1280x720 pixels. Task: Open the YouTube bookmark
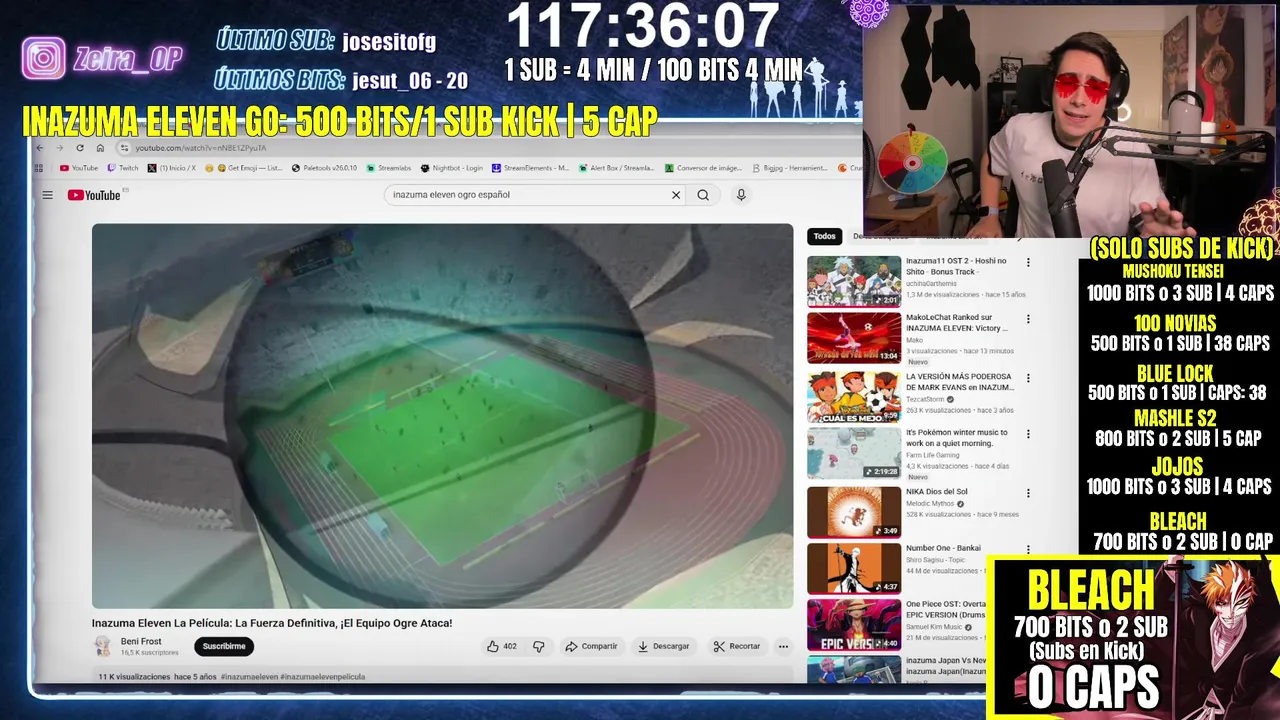click(x=79, y=168)
